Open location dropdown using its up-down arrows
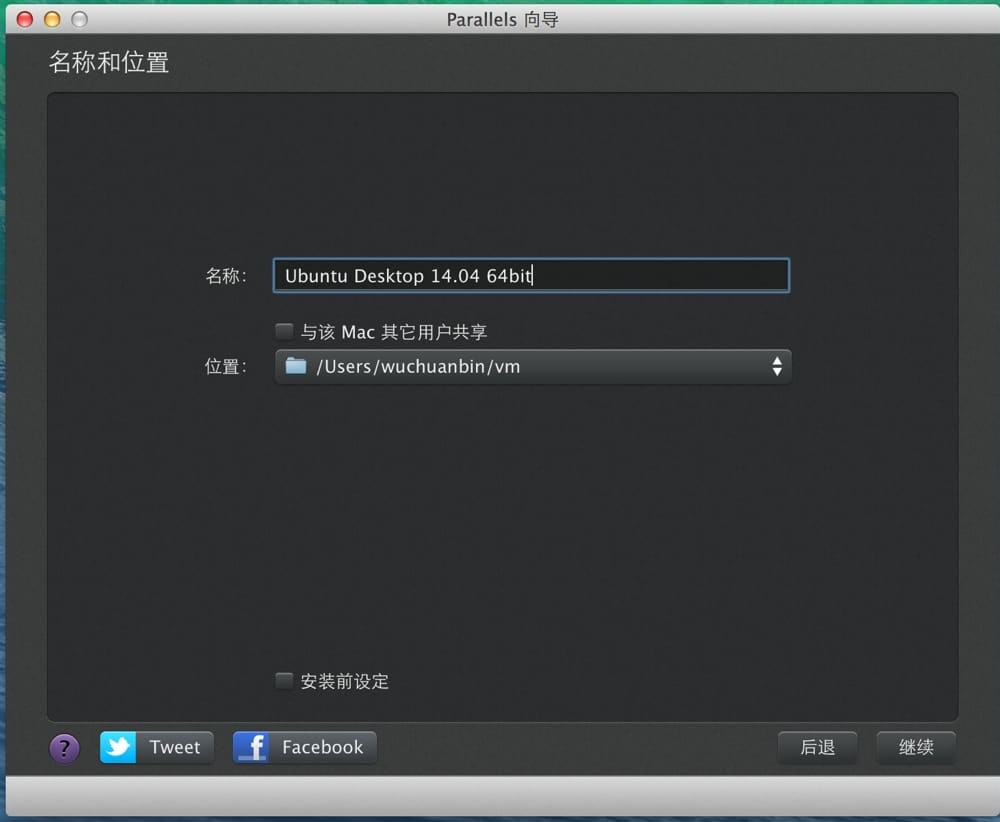1000x822 pixels. [776, 366]
